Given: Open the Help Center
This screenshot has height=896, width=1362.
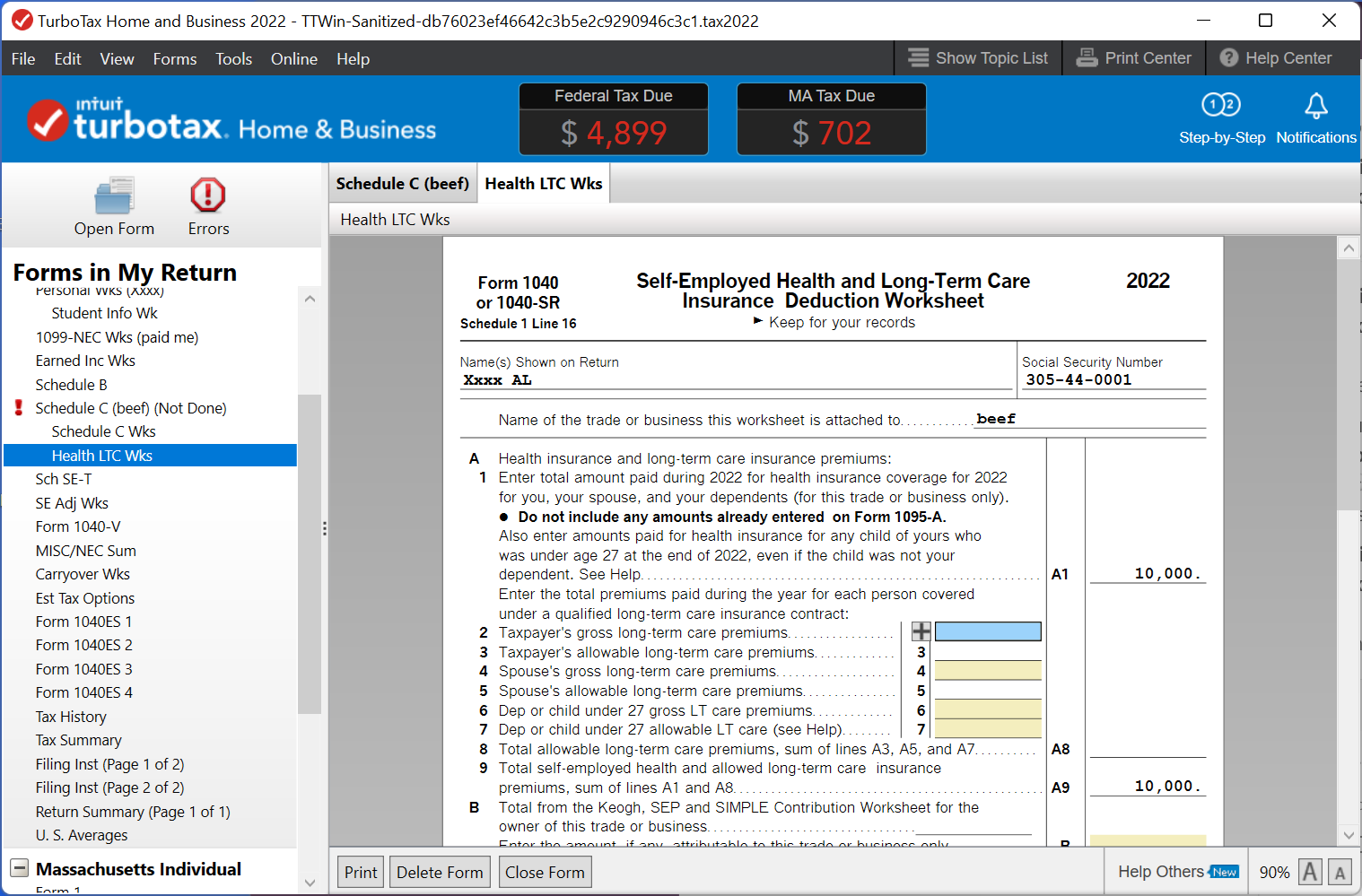Looking at the screenshot, I should (x=1275, y=58).
